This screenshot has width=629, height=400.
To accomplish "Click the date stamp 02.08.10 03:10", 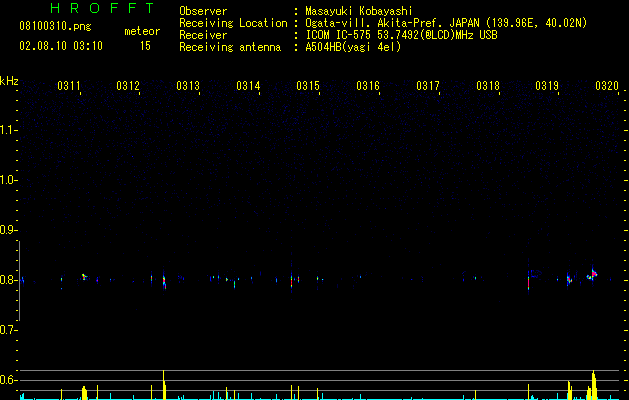I will (61, 46).
